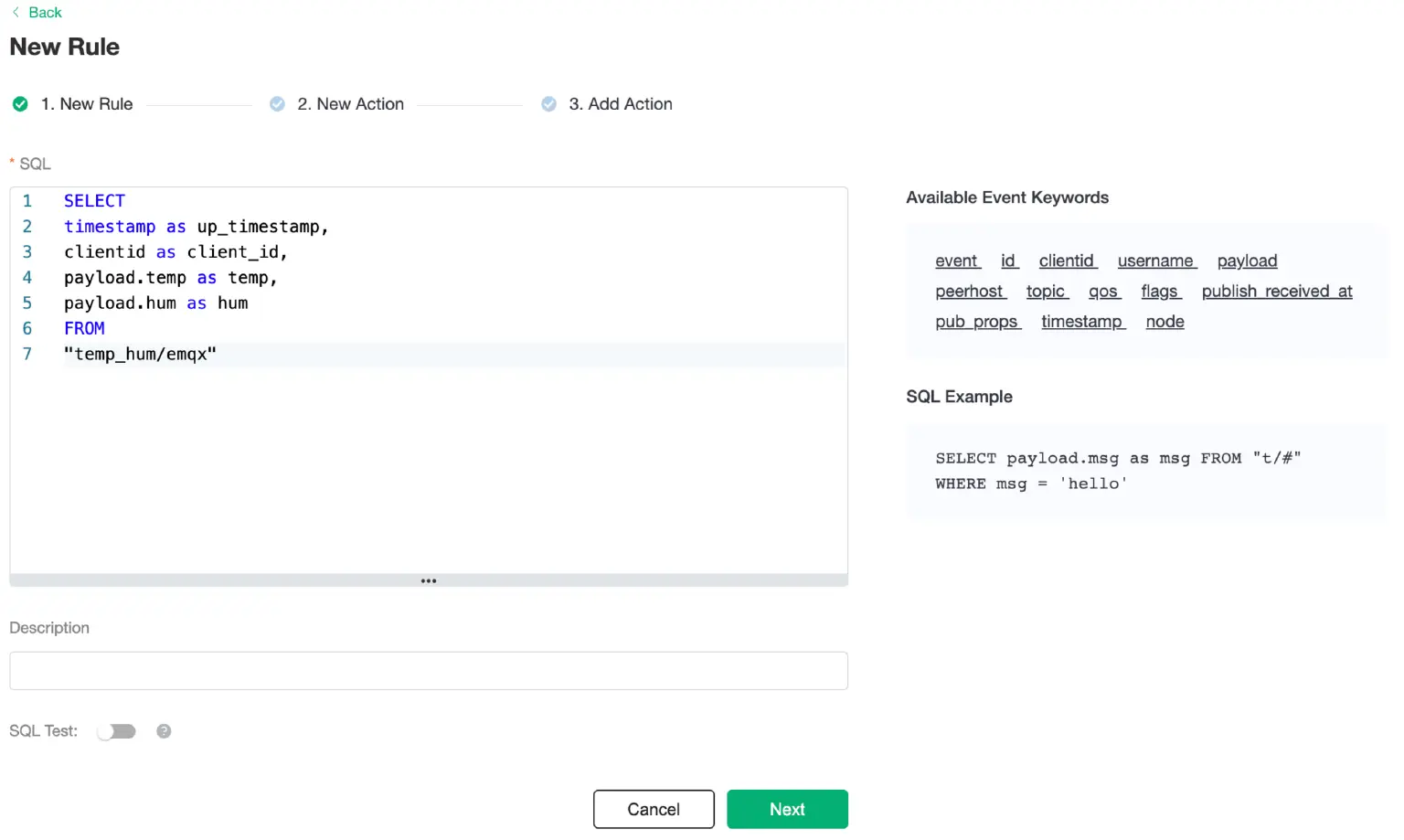The image size is (1404, 840).
Task: Insert the 'clientid' keyword link
Action: click(1067, 261)
